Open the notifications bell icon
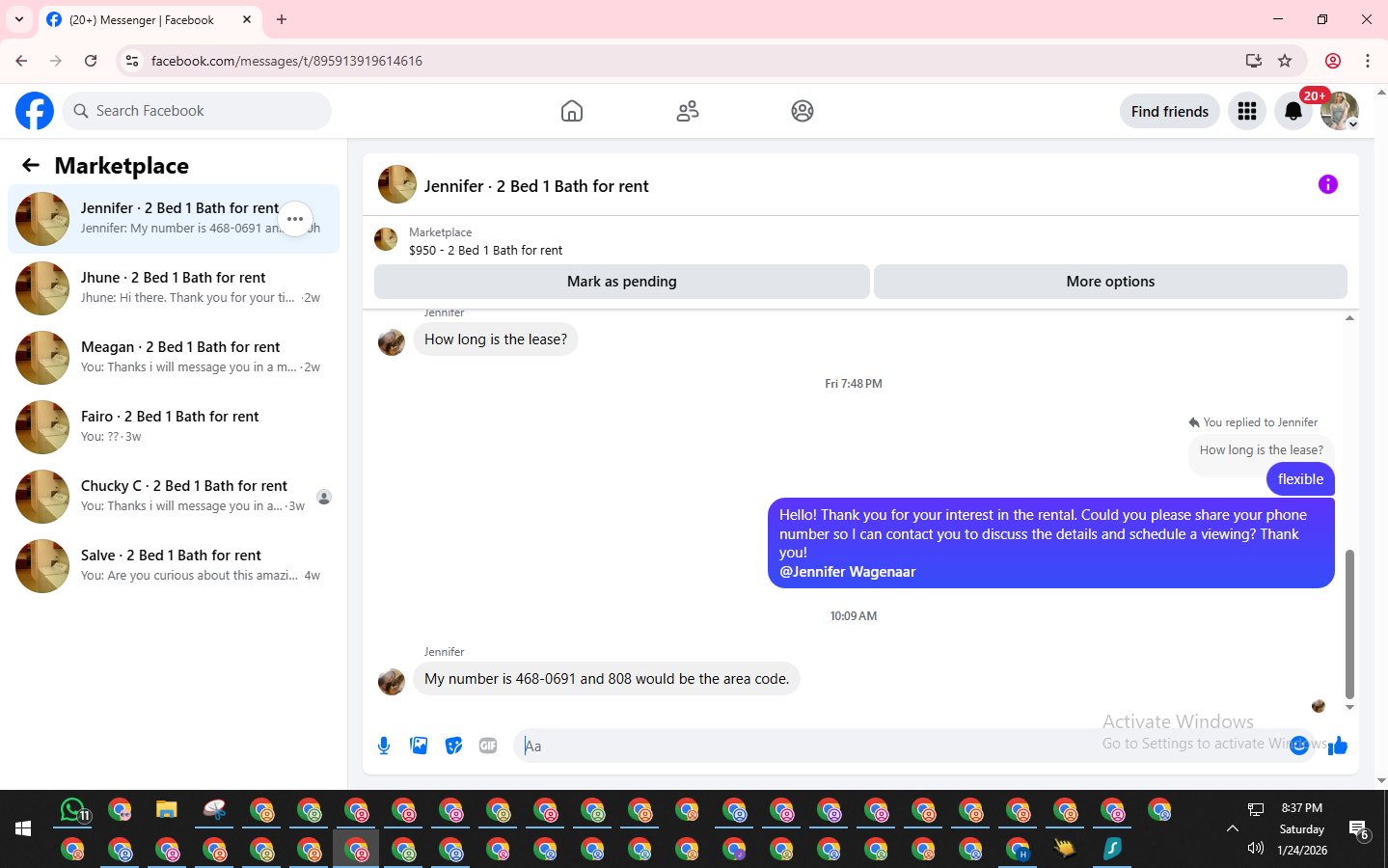The image size is (1388, 868). [1293, 111]
